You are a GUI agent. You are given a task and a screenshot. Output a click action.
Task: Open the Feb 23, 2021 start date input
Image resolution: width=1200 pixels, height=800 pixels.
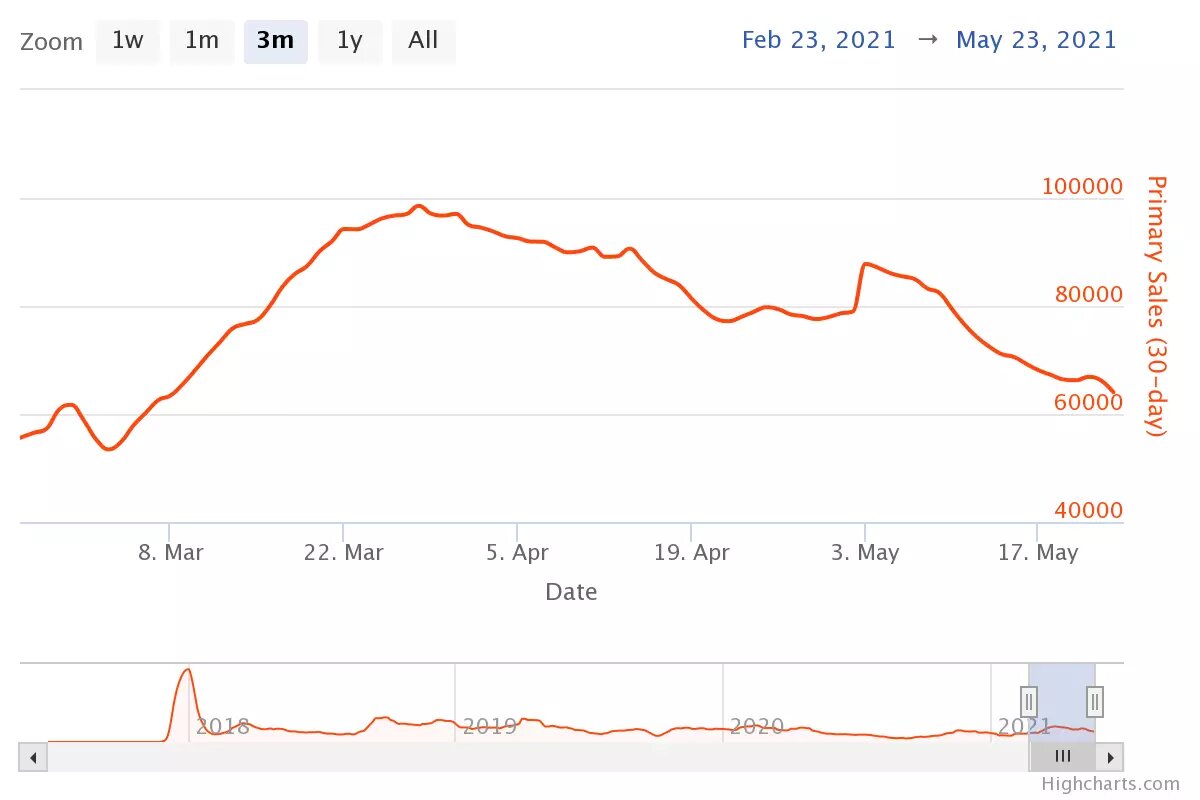click(820, 39)
